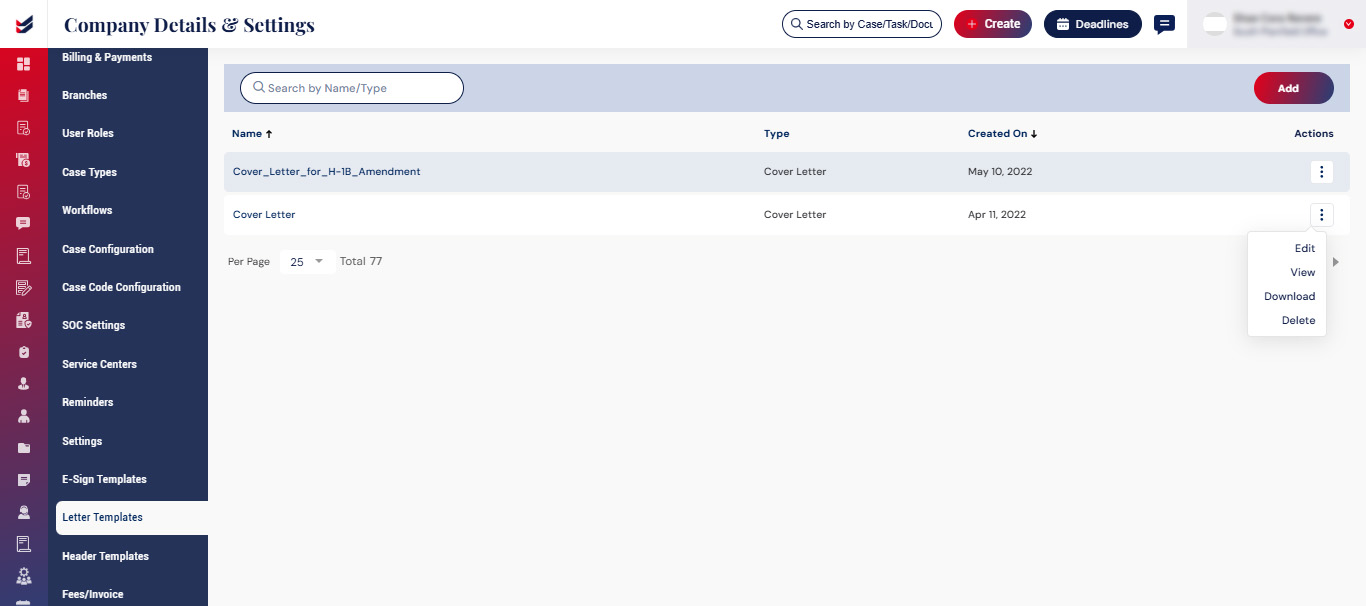Click the sticky note icon in sidebar
The height and width of the screenshot is (606, 1366).
(24, 480)
